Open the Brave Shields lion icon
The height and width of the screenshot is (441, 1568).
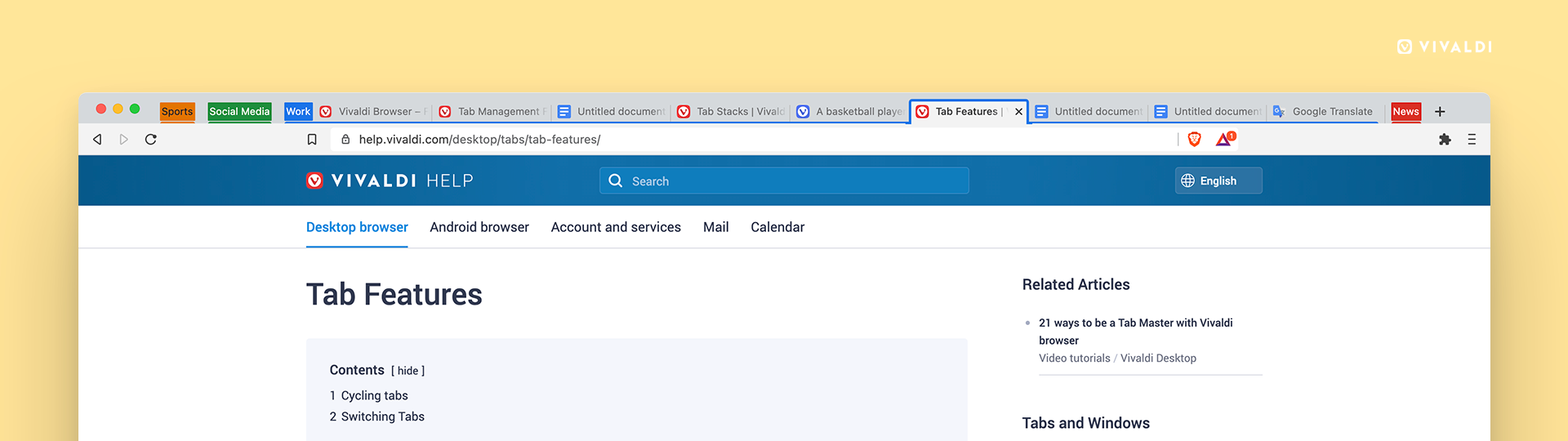1194,140
